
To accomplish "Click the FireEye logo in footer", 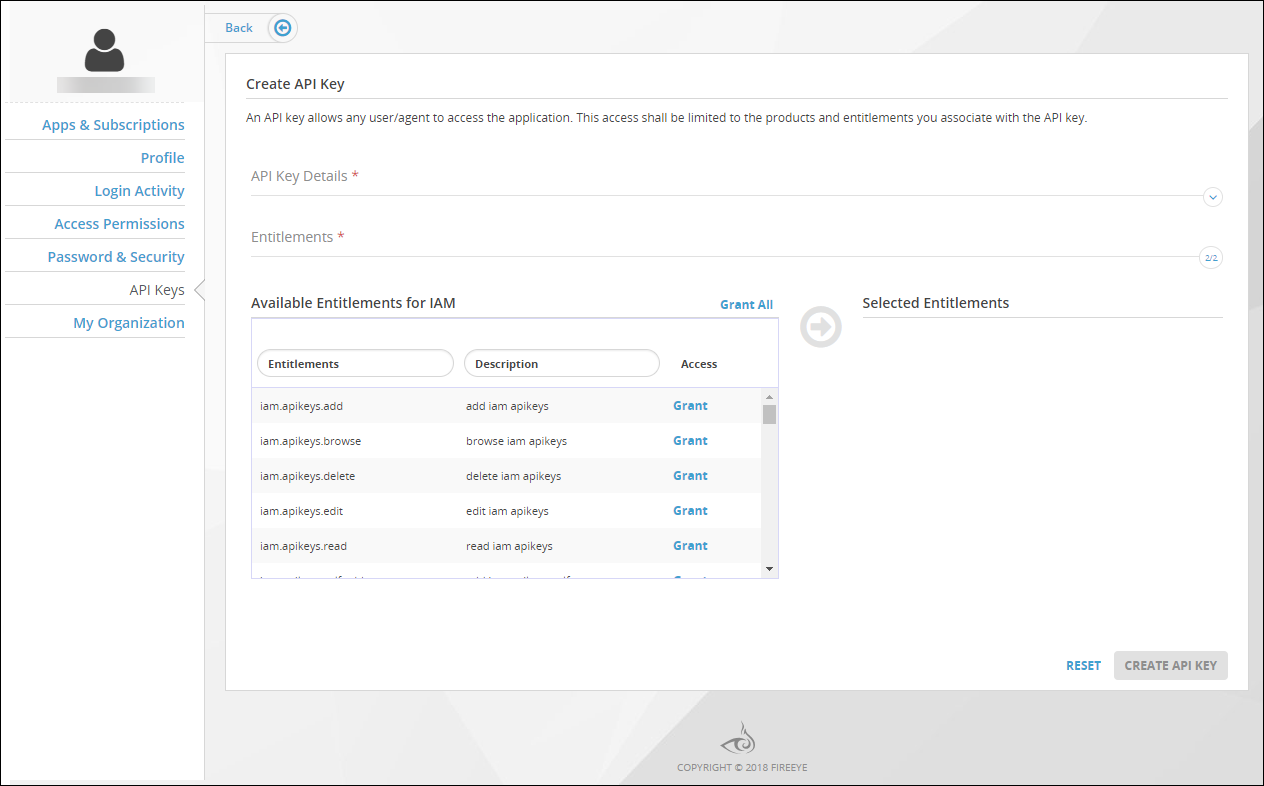I will [x=739, y=739].
